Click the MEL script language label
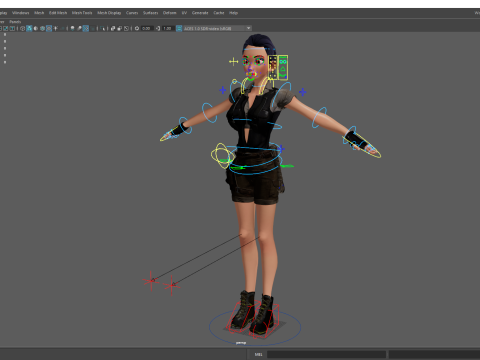This screenshot has width=480, height=360. pos(258,354)
